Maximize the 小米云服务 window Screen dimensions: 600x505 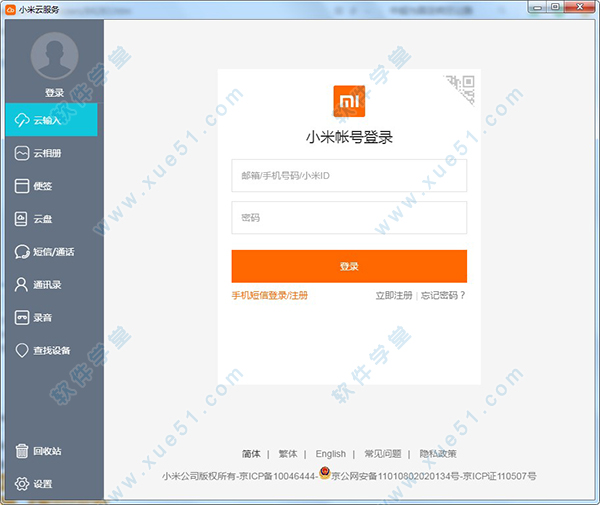pyautogui.click(x=556, y=7)
